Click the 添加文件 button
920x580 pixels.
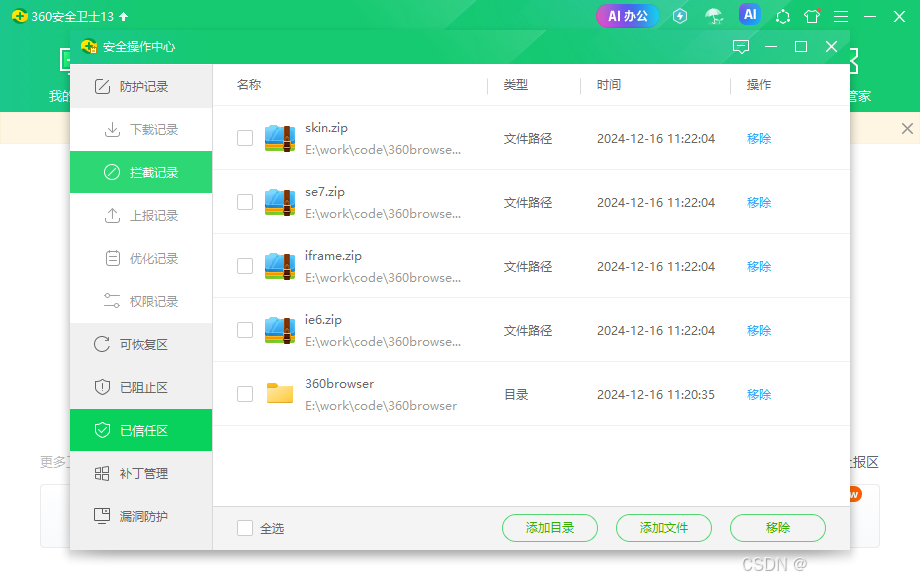point(664,528)
